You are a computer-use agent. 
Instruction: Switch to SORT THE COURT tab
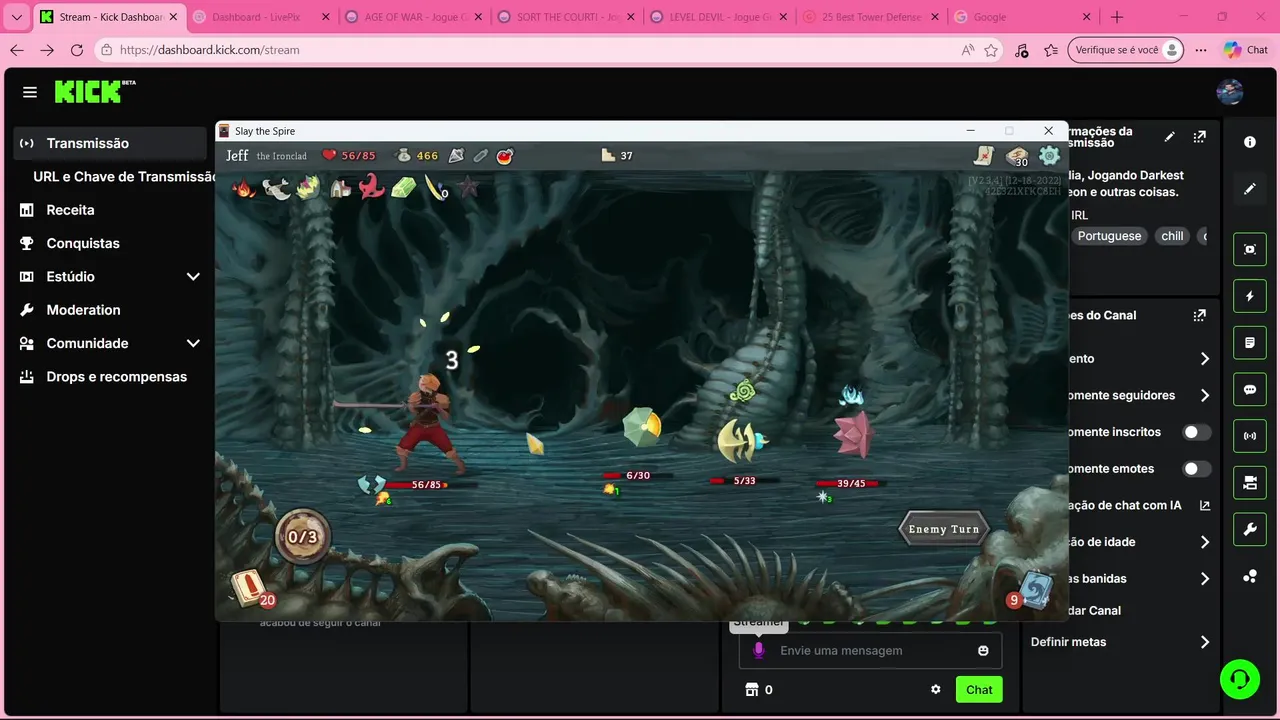565,17
